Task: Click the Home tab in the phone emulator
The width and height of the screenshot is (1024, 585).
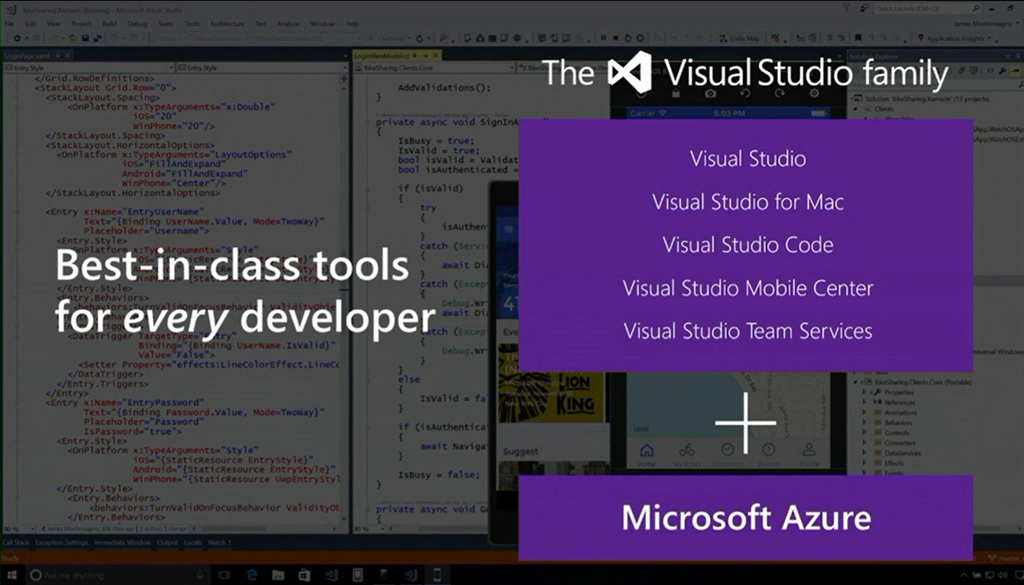Action: pos(647,454)
